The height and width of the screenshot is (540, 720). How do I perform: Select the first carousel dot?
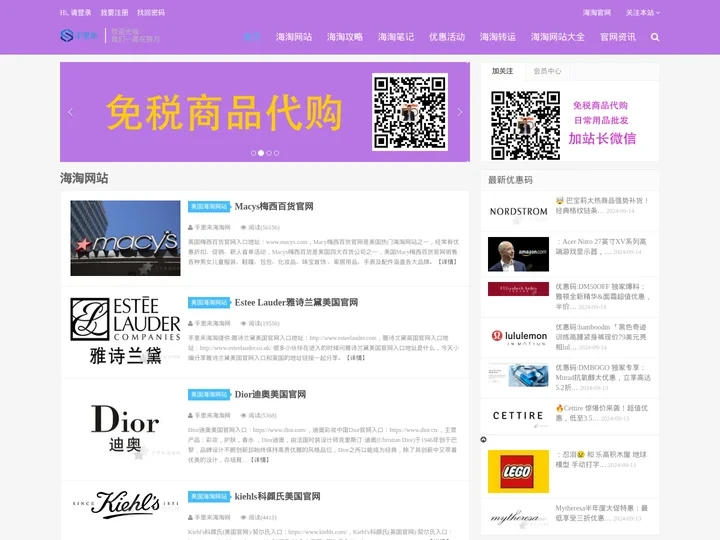(253, 153)
